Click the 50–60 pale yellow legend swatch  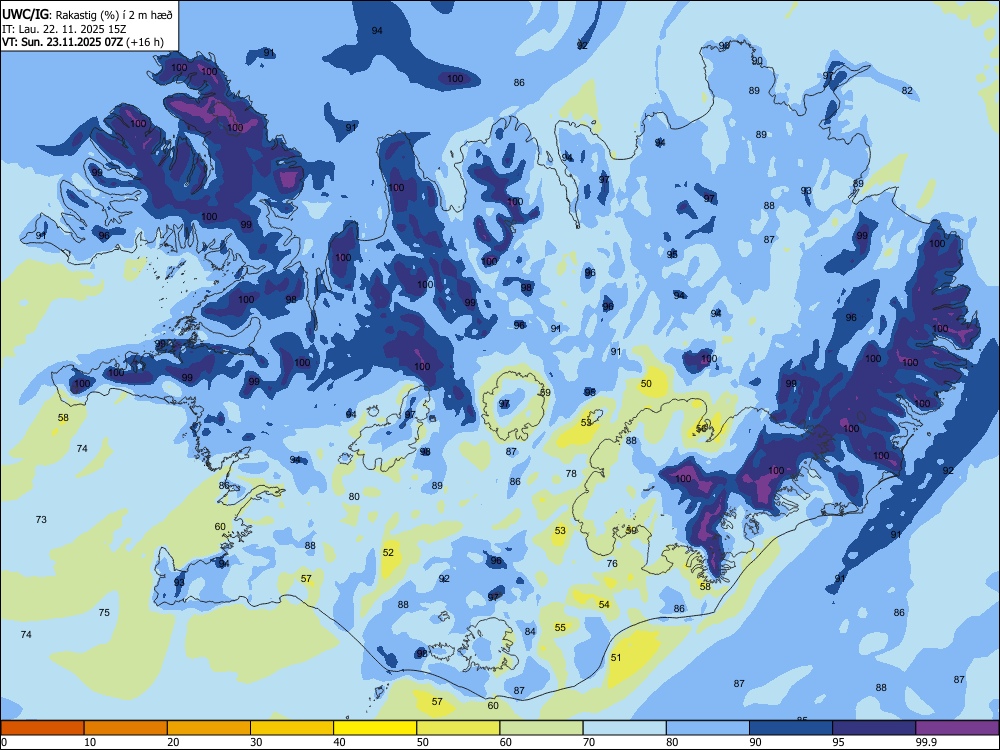point(458,728)
